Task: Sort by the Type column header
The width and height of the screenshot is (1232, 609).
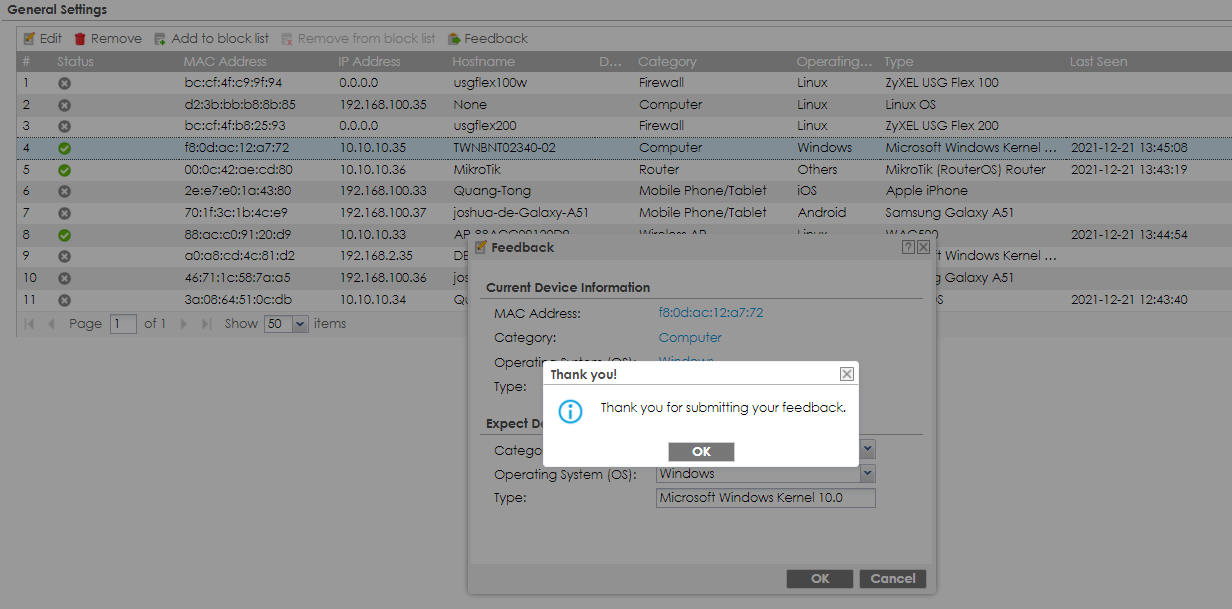Action: pos(899,62)
